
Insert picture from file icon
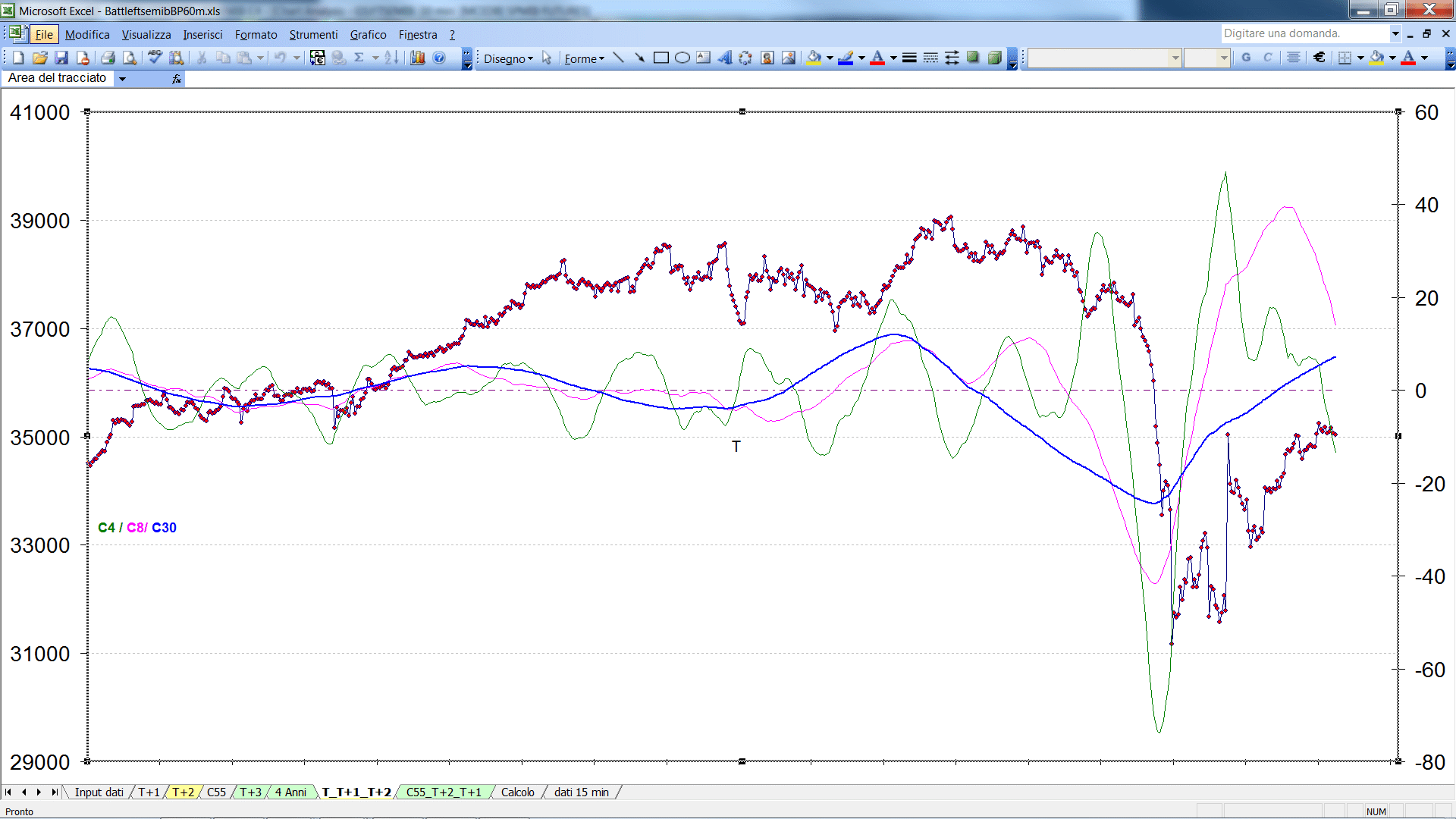[x=788, y=58]
